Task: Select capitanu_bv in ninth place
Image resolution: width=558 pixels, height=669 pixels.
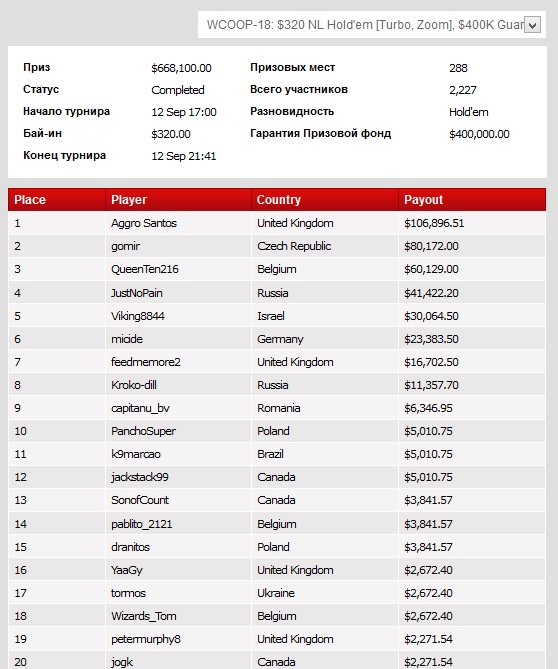Action: 140,408
